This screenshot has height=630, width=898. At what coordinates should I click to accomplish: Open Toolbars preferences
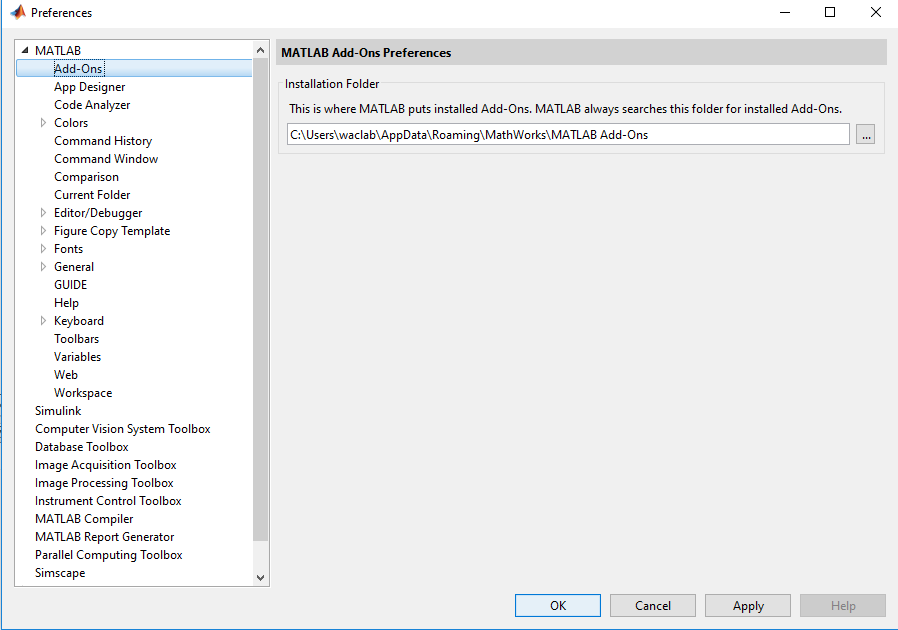[77, 339]
